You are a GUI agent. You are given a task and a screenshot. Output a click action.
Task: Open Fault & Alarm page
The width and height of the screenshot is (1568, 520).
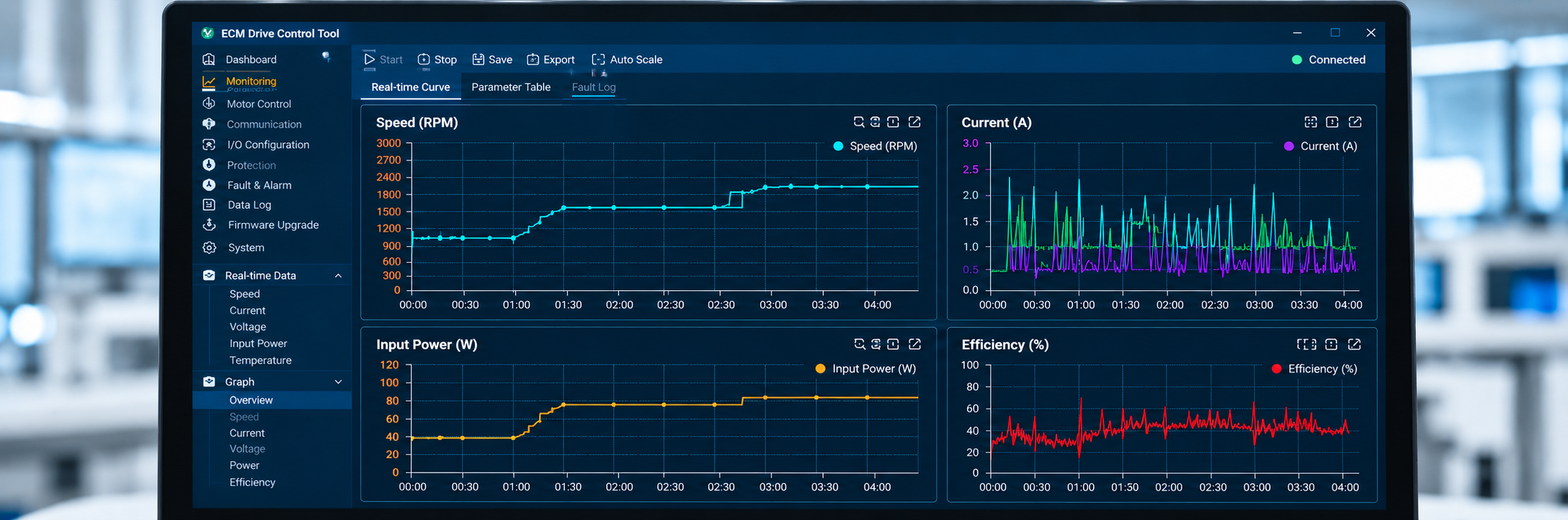[x=259, y=185]
